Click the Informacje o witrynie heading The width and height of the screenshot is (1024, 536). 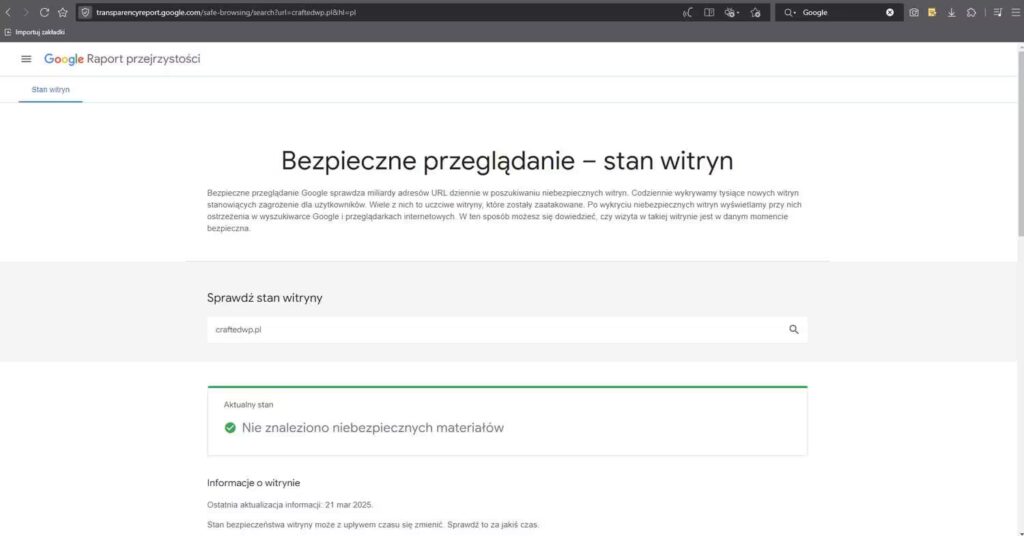click(253, 483)
